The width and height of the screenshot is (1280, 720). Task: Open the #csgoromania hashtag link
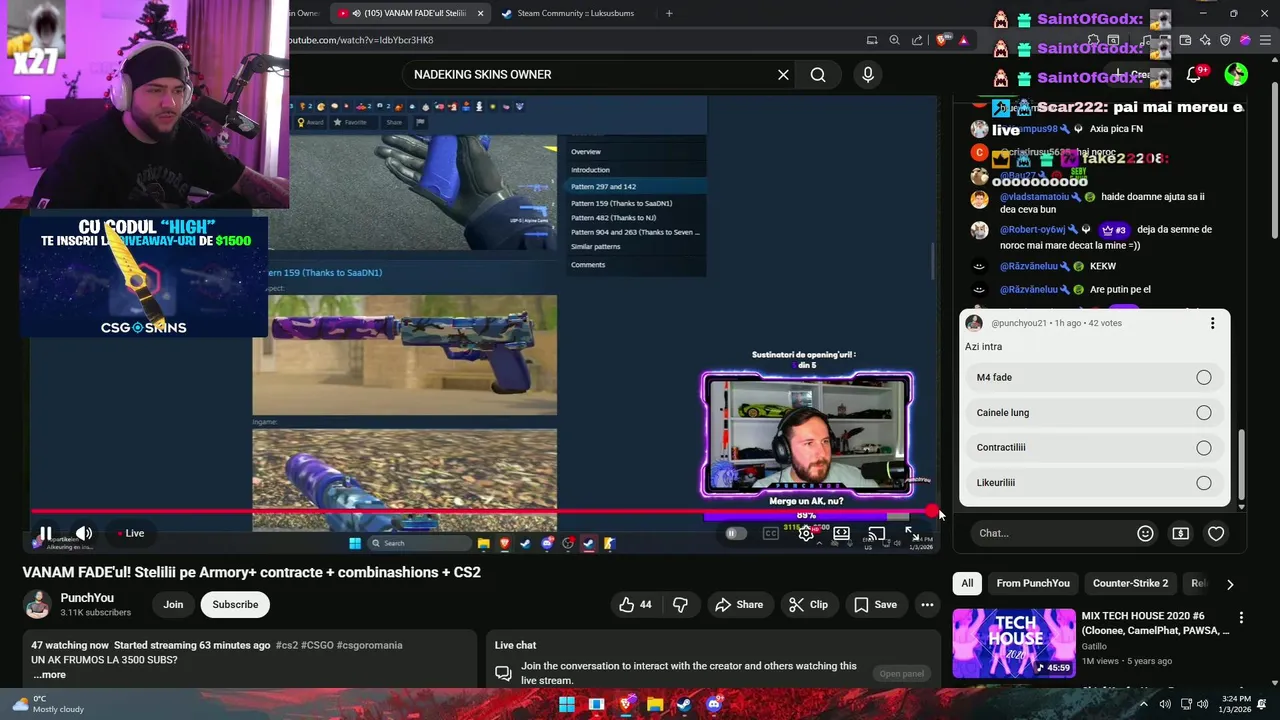tap(369, 645)
